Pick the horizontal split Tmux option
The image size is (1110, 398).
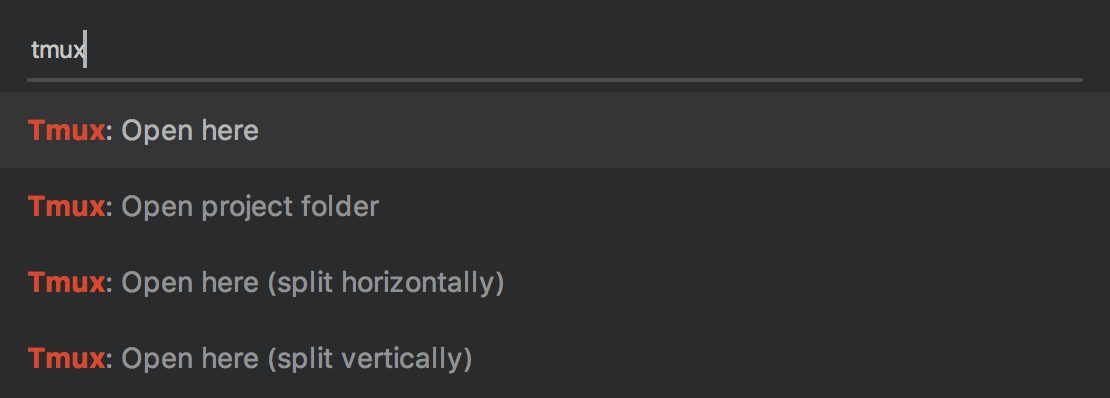tap(555, 283)
